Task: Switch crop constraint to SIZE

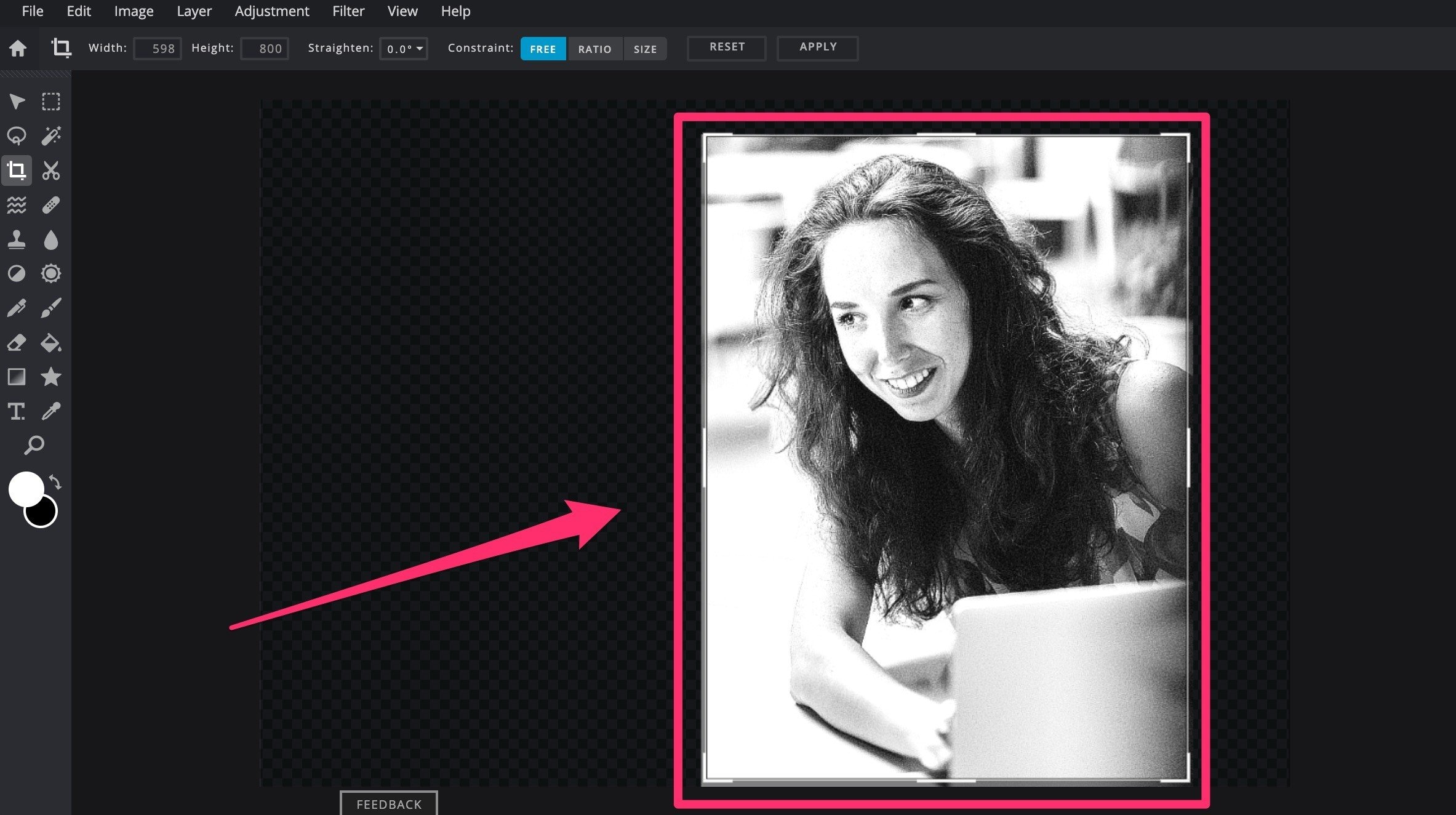Action: tap(645, 49)
